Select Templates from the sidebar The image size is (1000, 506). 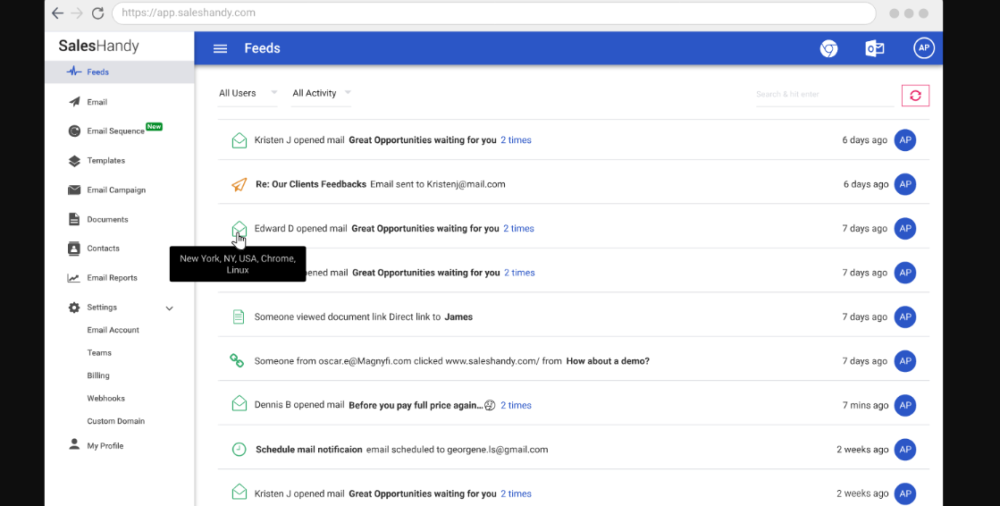point(105,160)
